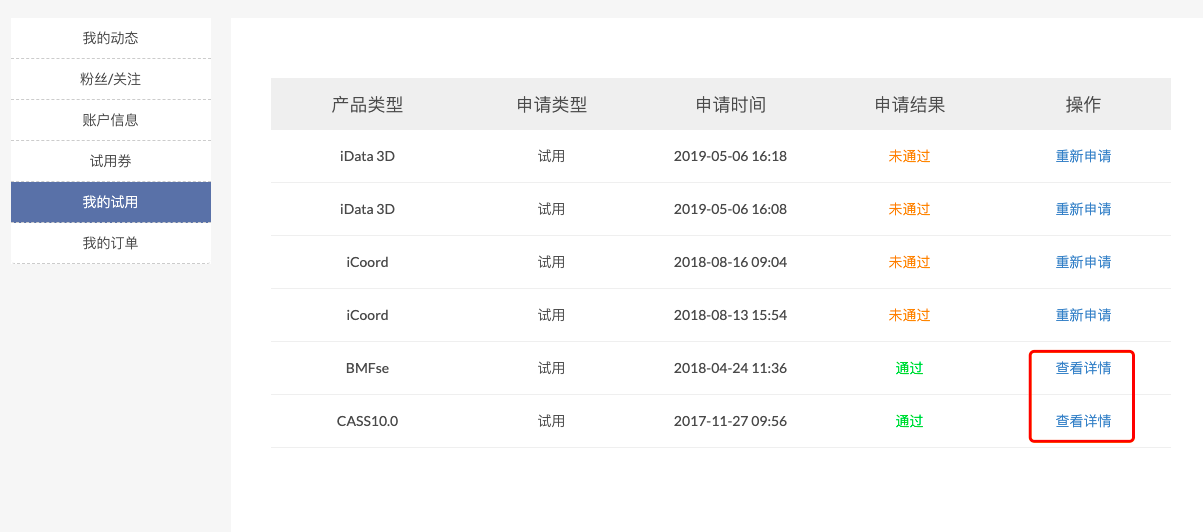Select 账户信息 in the left menu
This screenshot has height=532, width=1203.
110,120
